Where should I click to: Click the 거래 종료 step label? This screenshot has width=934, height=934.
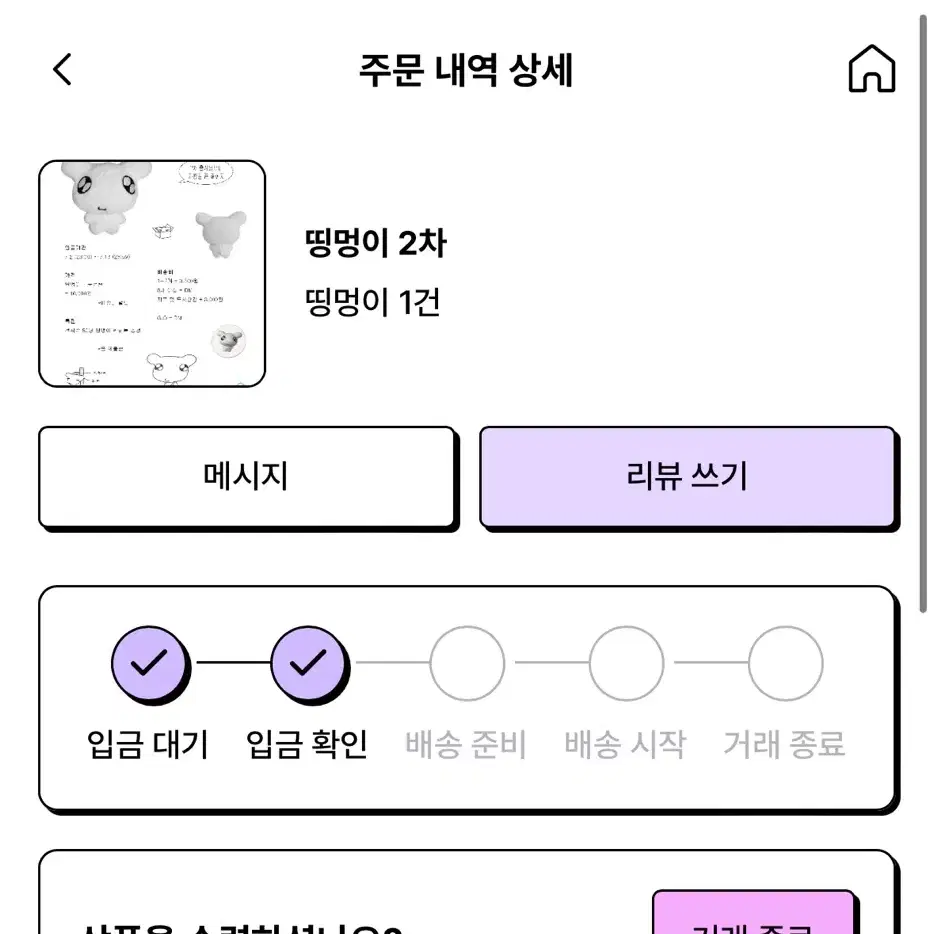(x=784, y=744)
